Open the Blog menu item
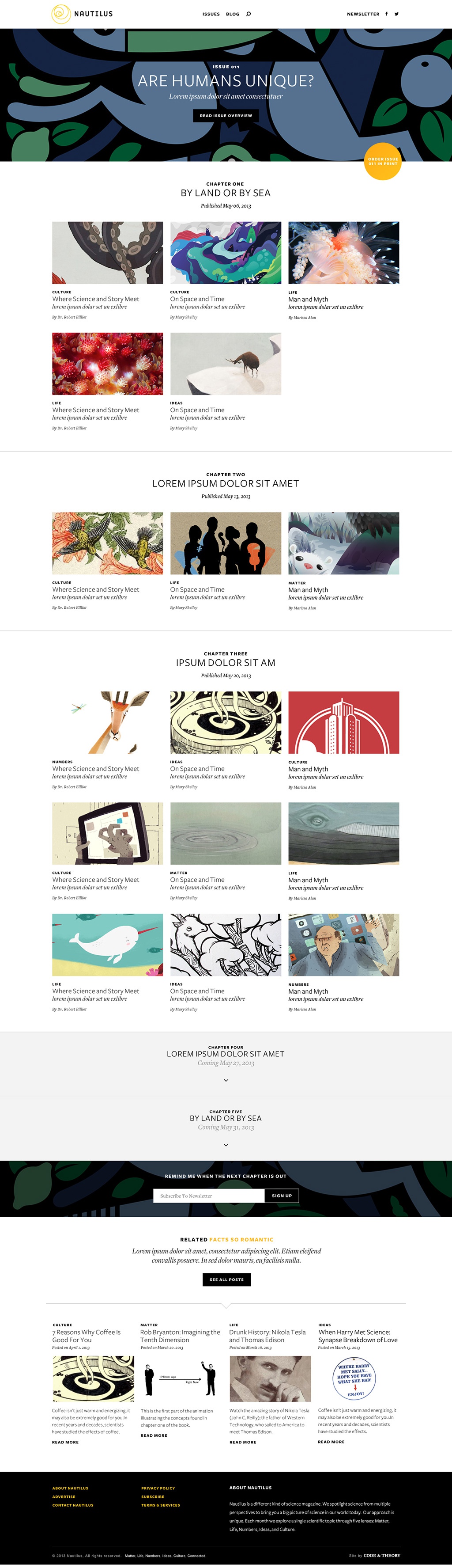This screenshot has width=452, height=1568. pyautogui.click(x=232, y=14)
